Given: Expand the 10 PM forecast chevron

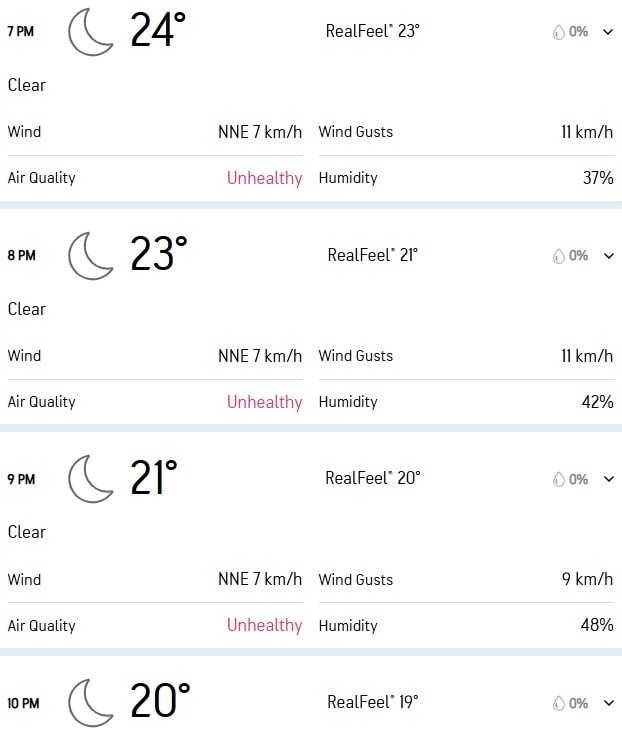Looking at the screenshot, I should tap(607, 704).
